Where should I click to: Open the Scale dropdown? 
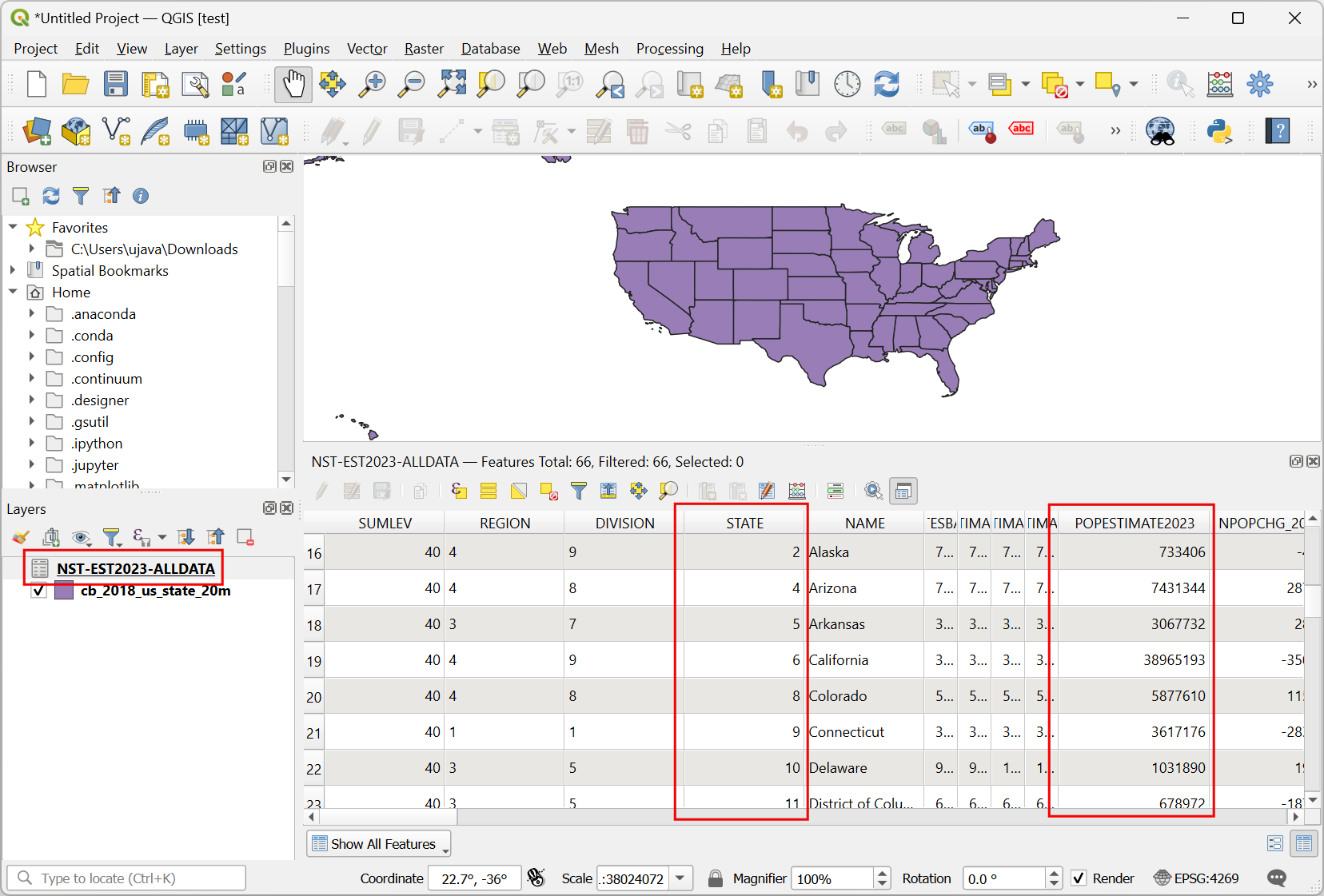[680, 878]
